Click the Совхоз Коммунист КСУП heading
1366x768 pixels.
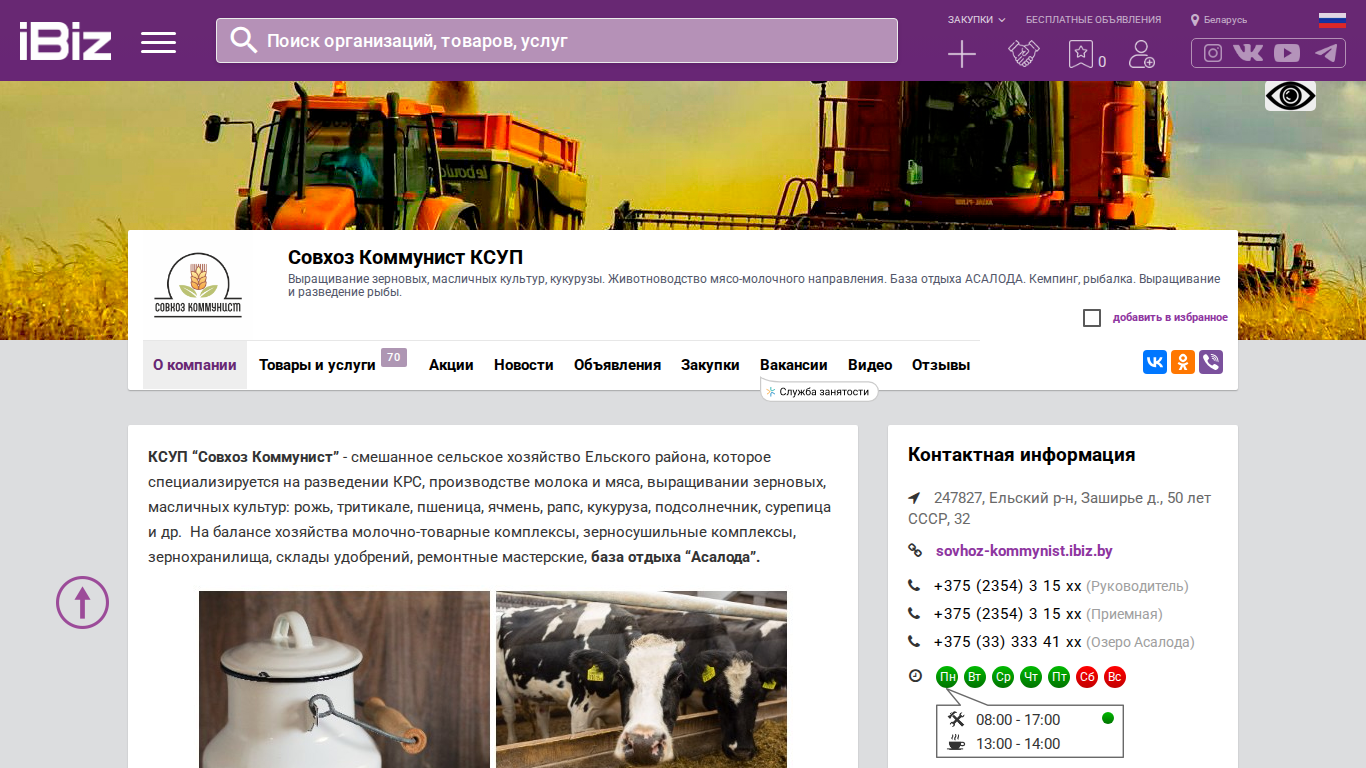[405, 258]
